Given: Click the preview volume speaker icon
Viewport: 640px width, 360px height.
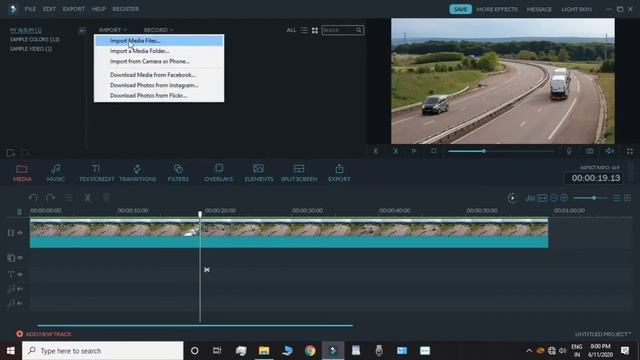Looking at the screenshot, I should point(609,151).
